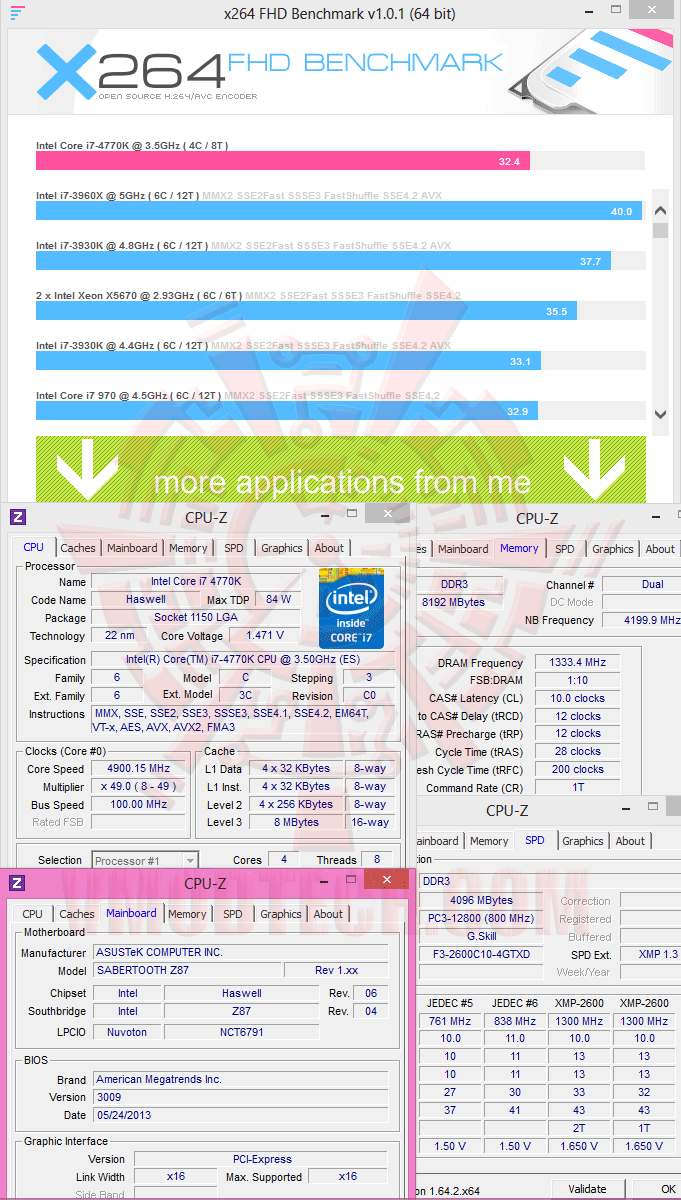Select the SPD tab in top-left CPU-Z window
Screen dimensions: 681x1200
(234, 548)
